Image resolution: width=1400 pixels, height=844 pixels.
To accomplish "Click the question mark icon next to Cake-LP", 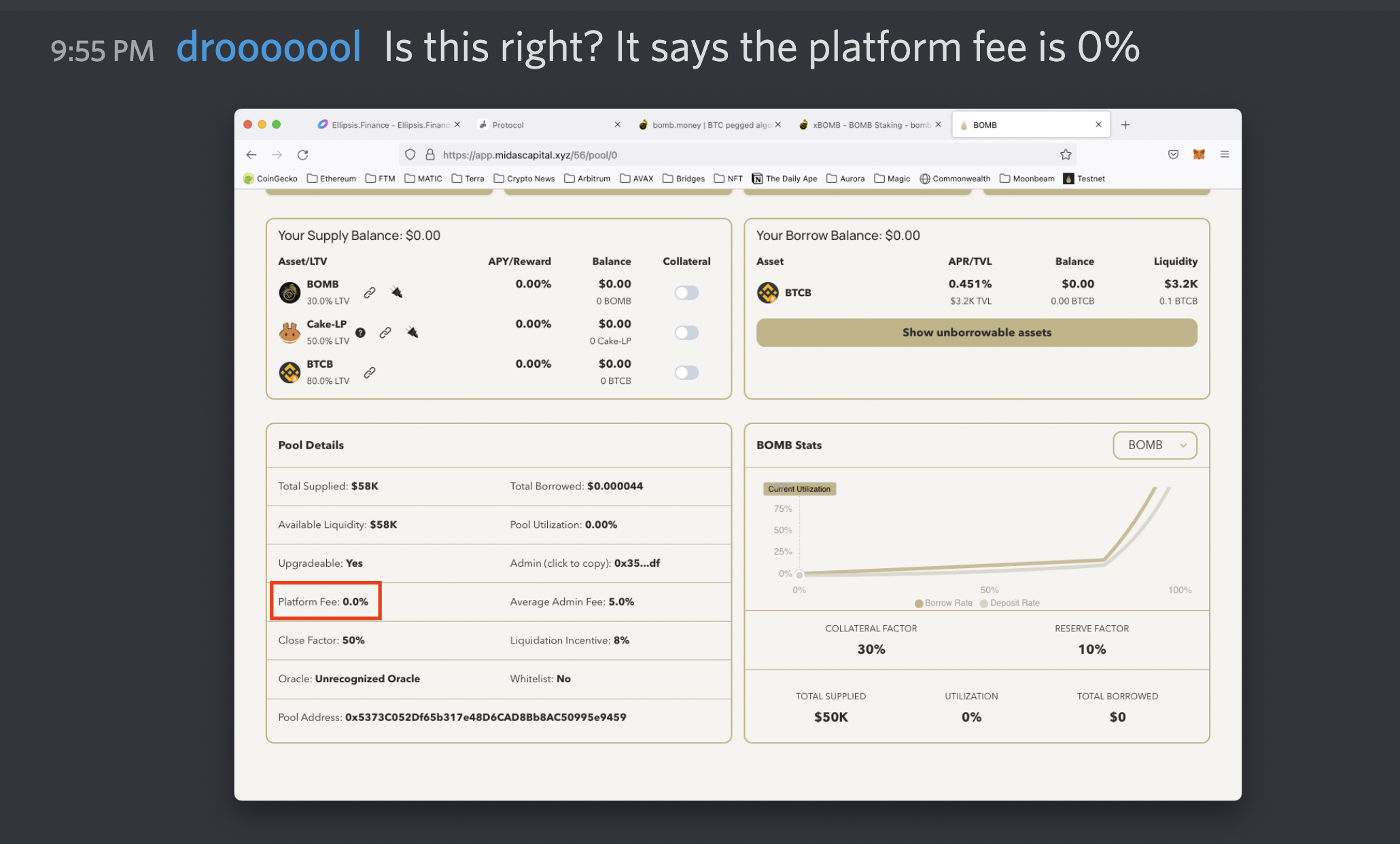I will [360, 332].
